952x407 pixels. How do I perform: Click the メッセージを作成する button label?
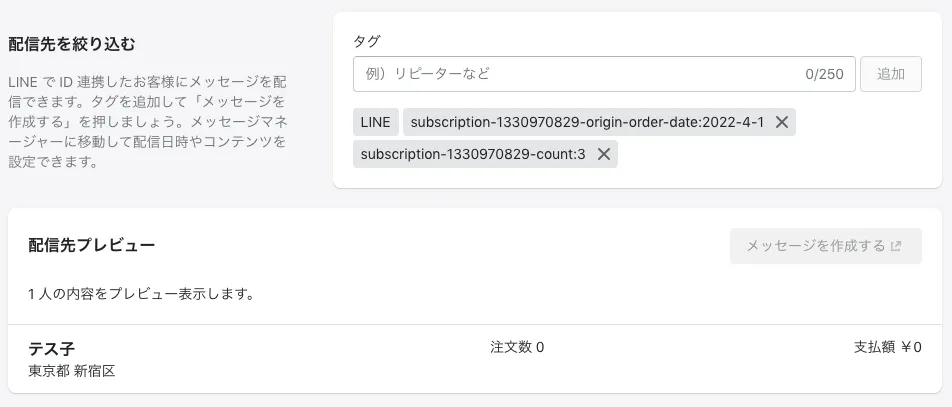815,246
